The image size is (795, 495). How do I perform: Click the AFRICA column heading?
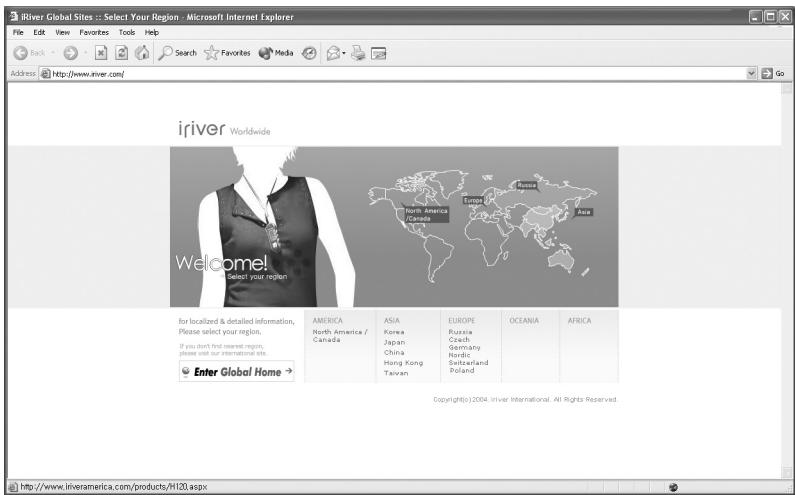pyautogui.click(x=580, y=321)
